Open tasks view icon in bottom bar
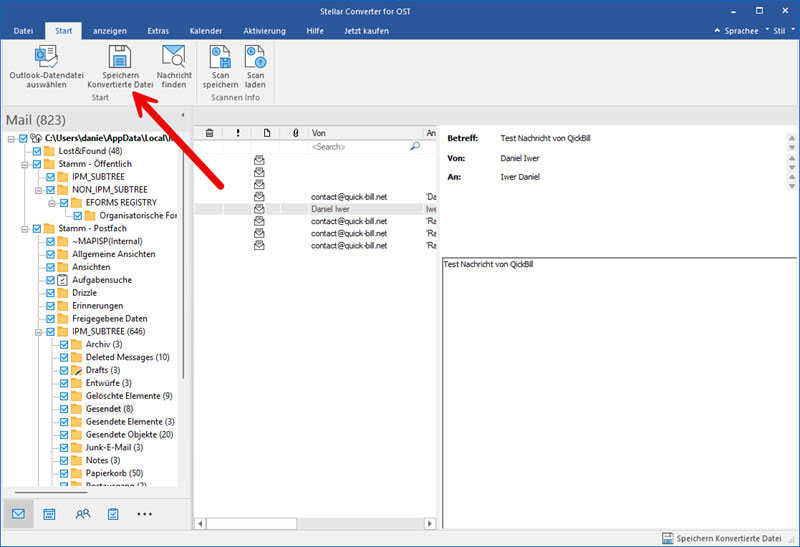Viewport: 800px width, 547px height. (x=113, y=514)
